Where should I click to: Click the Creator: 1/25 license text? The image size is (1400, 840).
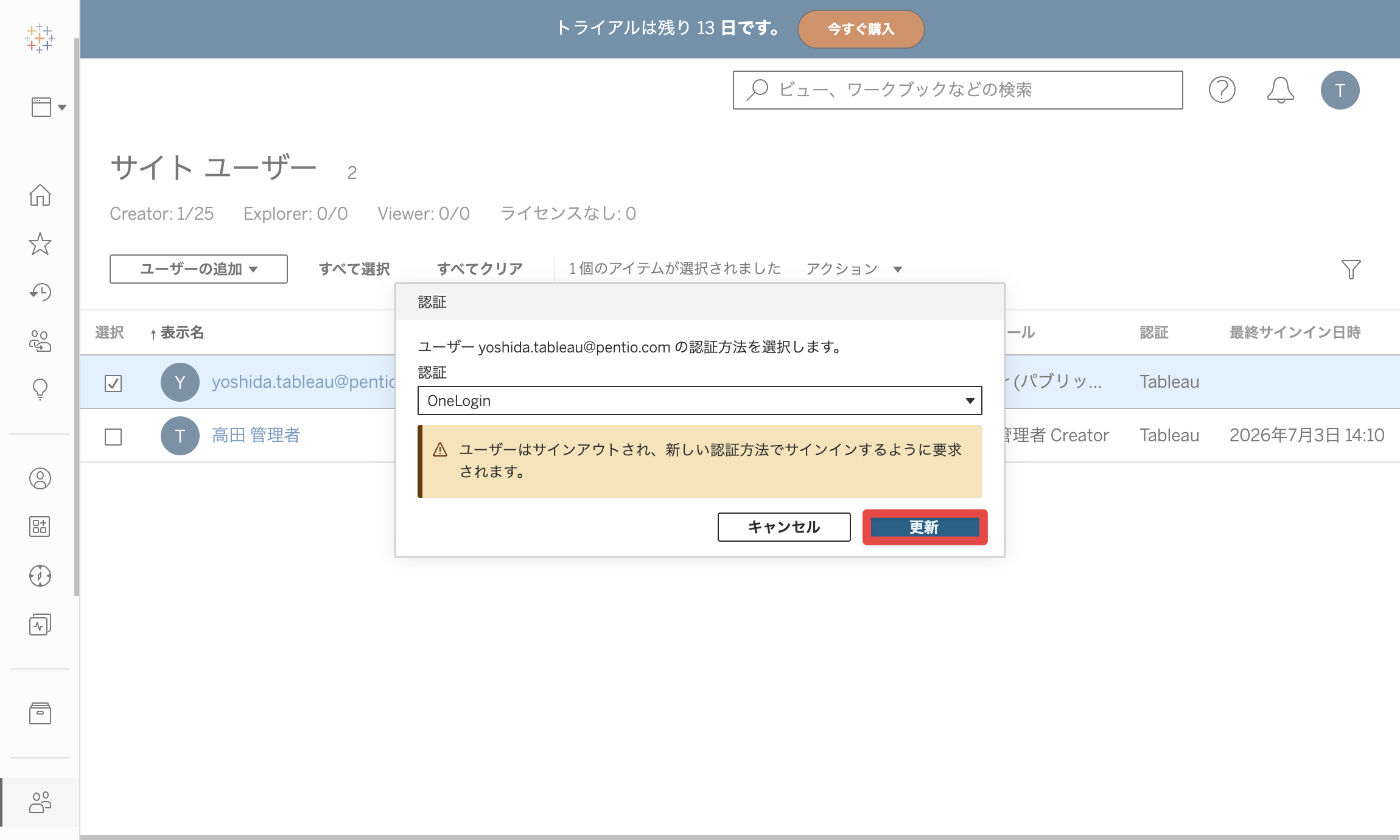click(161, 214)
